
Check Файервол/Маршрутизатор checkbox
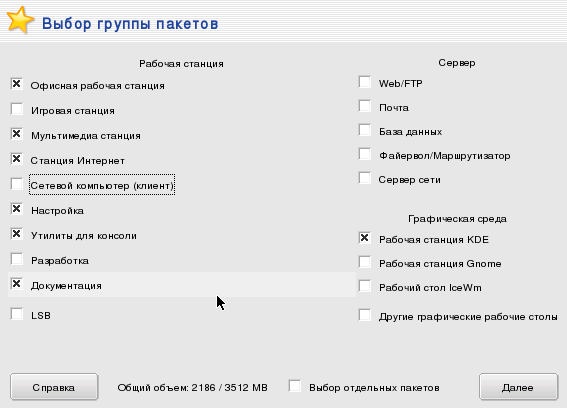click(365, 154)
